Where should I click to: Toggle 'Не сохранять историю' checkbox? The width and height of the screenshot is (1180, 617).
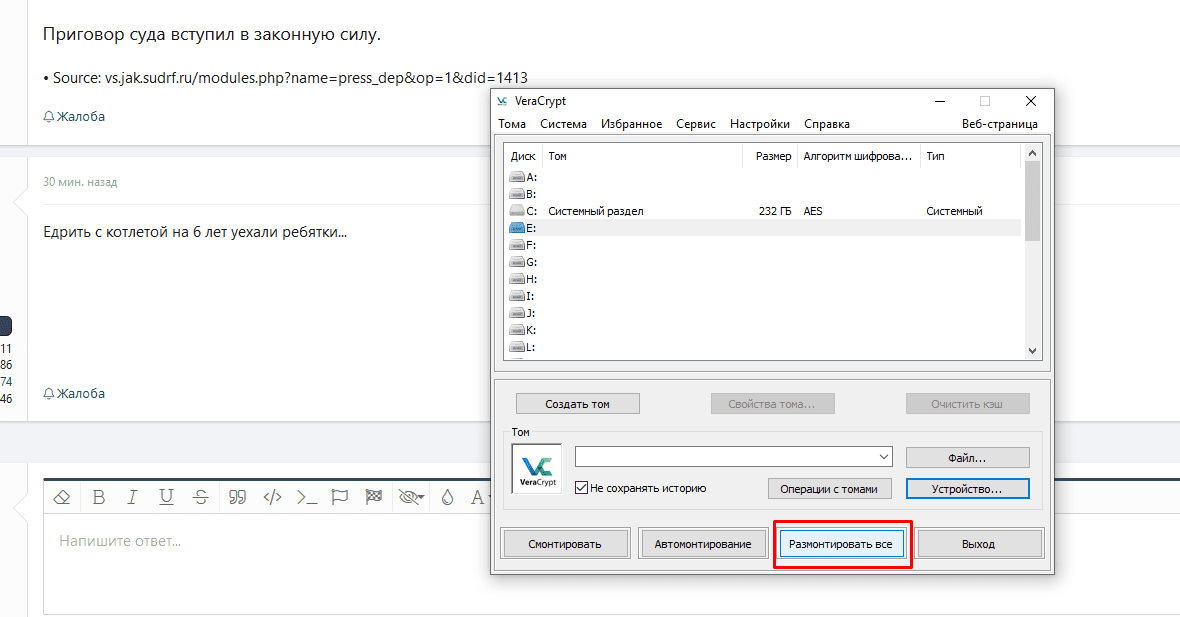[x=581, y=488]
